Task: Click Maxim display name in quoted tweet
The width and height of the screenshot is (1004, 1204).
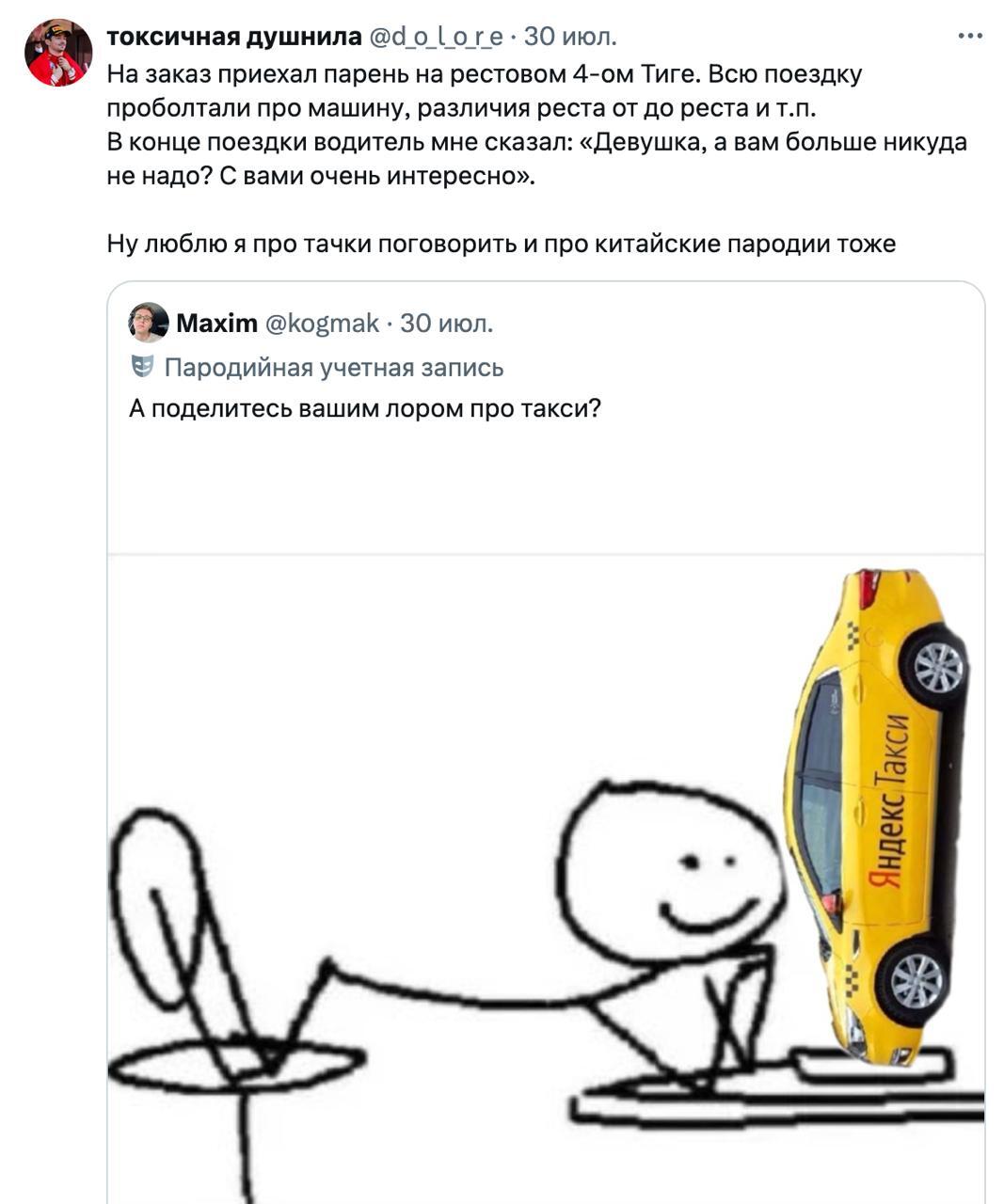Action: pos(217,324)
